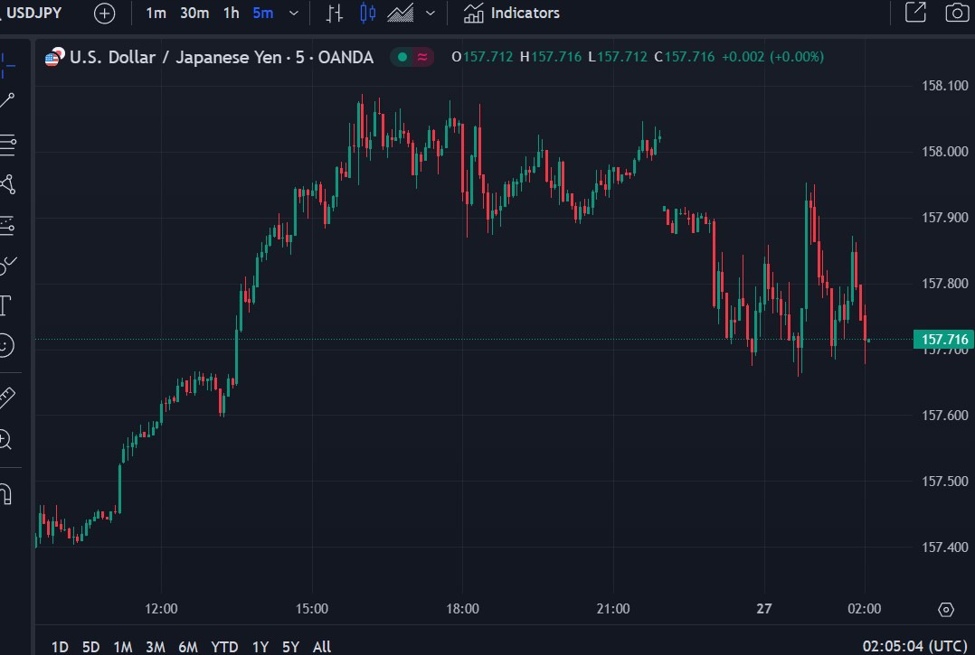Activate the zoom-in magnifier tool

(x=8, y=440)
